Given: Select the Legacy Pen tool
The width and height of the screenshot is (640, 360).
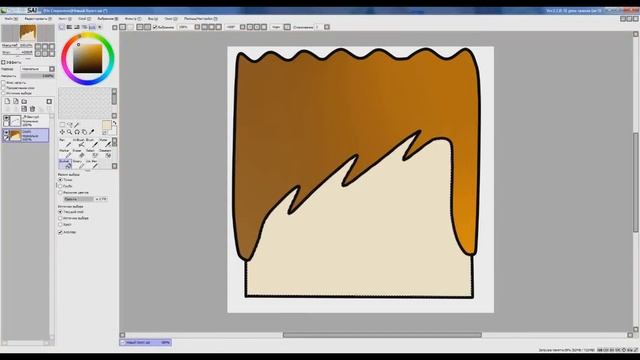Looking at the screenshot, I should click(92, 164).
